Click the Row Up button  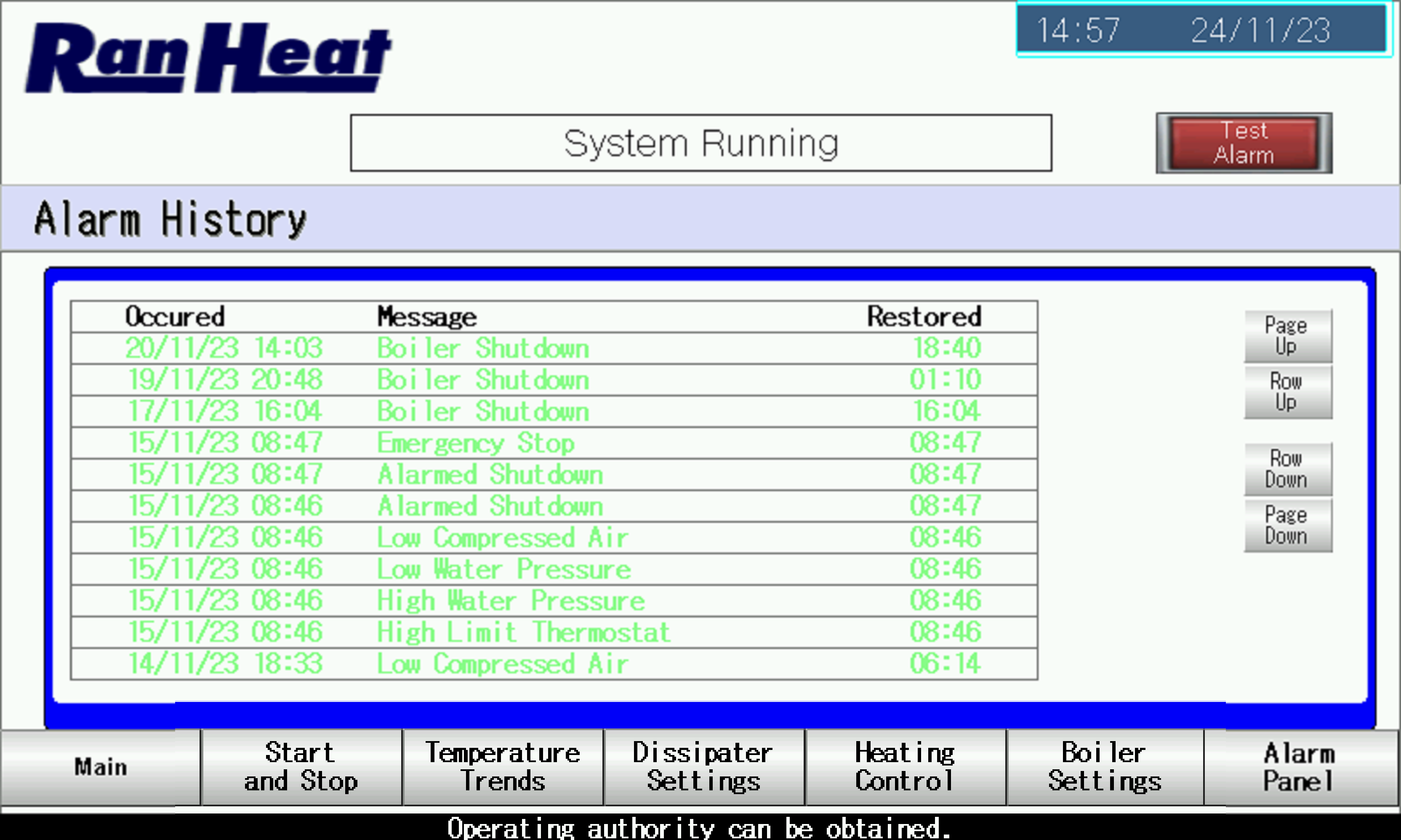coord(1287,392)
